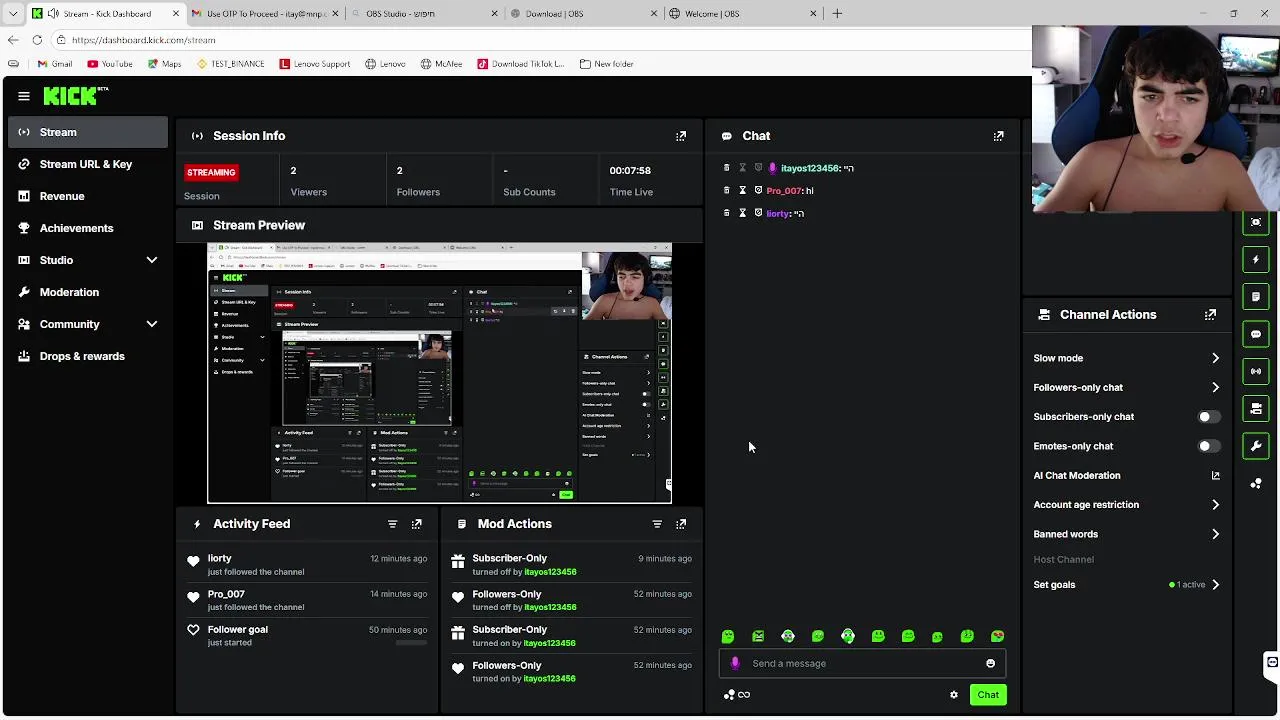Click the browser address bar
Screen dimensions: 1280x720
click(x=540, y=40)
